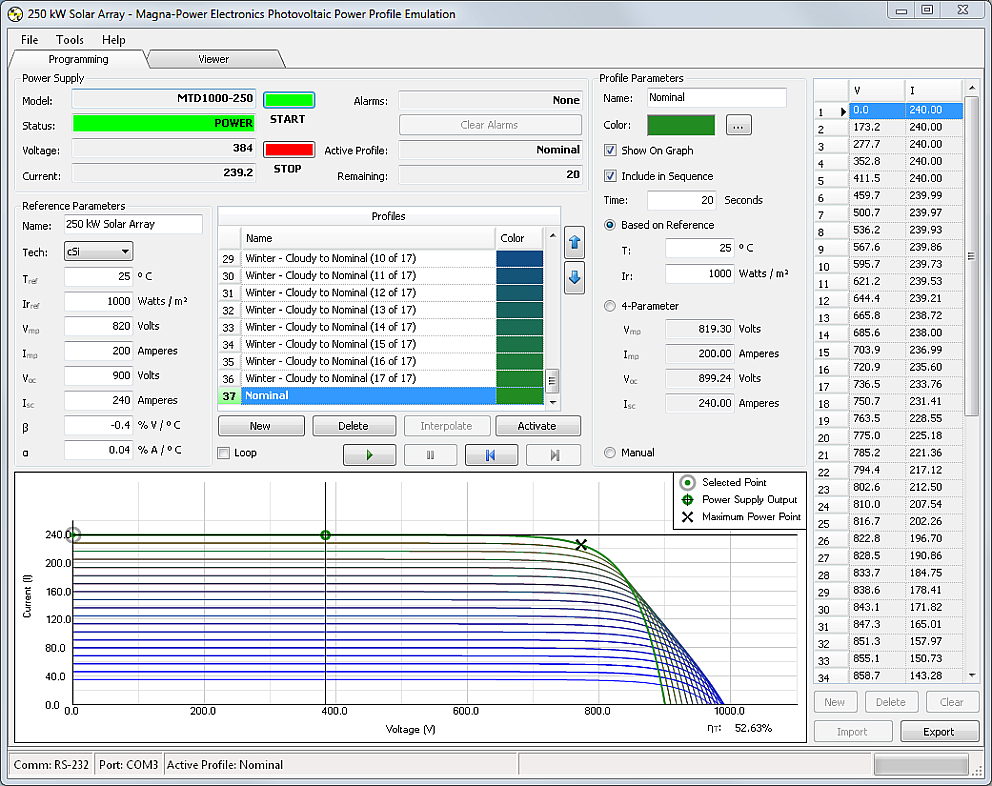
Task: Click the green Nominal profile color swatch
Action: (515, 395)
